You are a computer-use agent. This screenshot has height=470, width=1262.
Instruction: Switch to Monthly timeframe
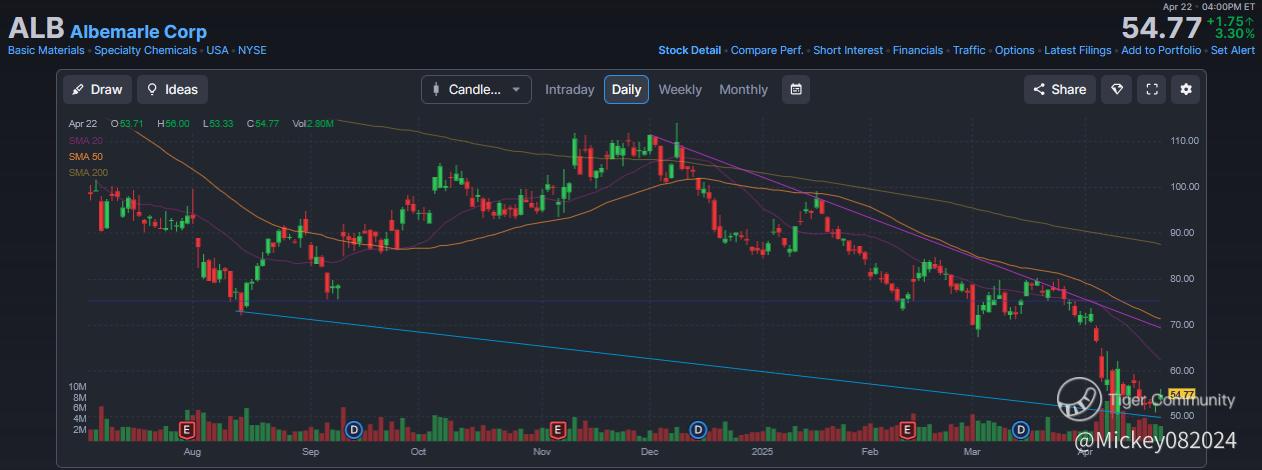(x=743, y=89)
